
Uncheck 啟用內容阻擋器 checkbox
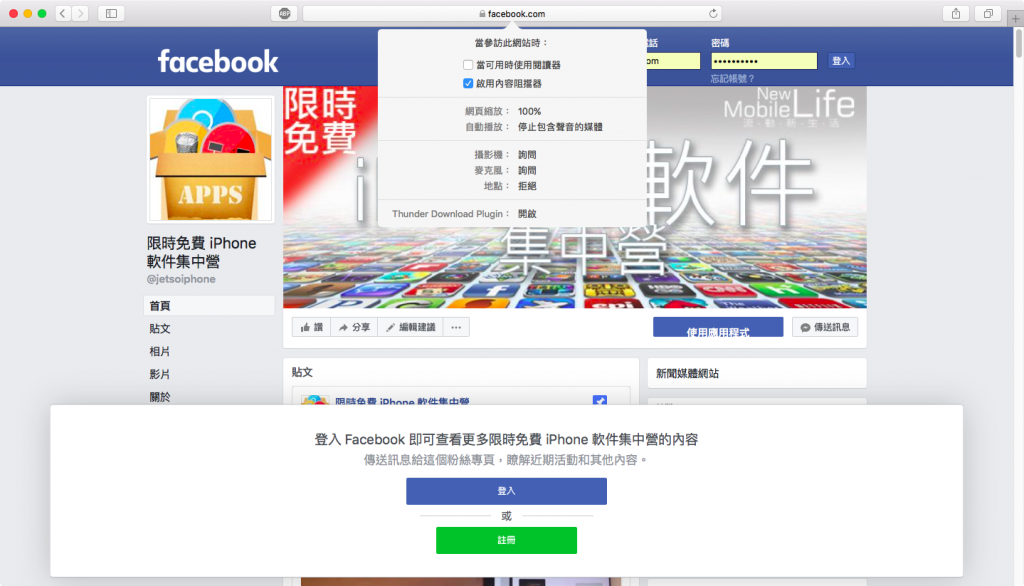[468, 83]
